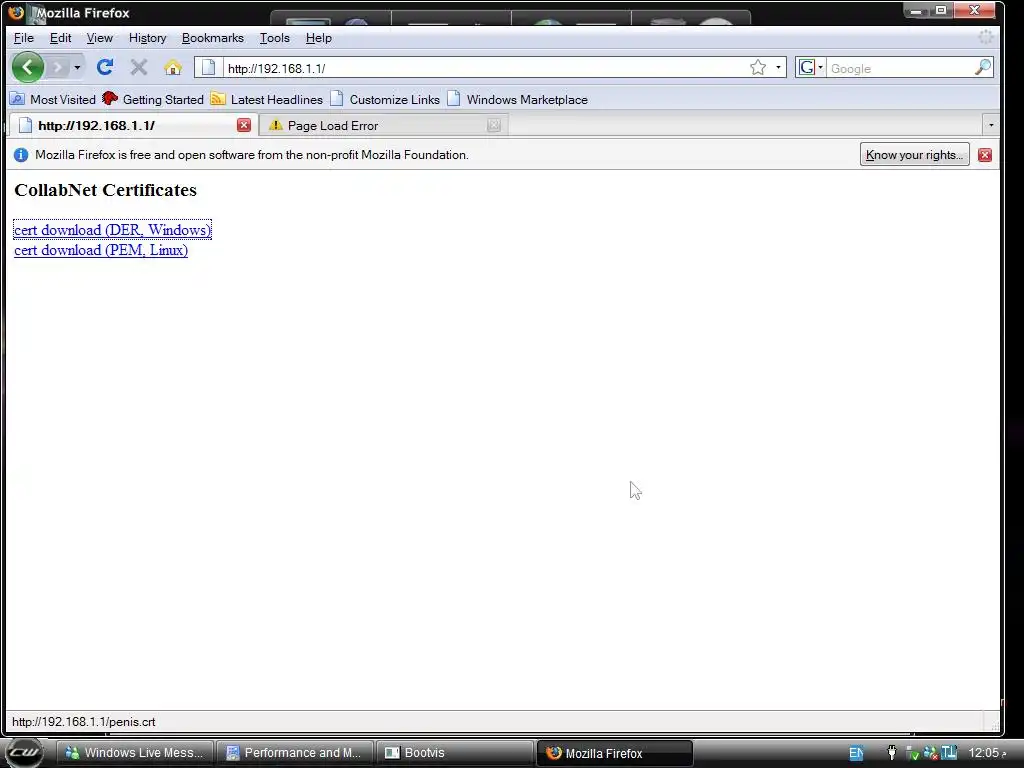Open the Edit menu
Image resolution: width=1024 pixels, height=768 pixels.
pos(60,38)
